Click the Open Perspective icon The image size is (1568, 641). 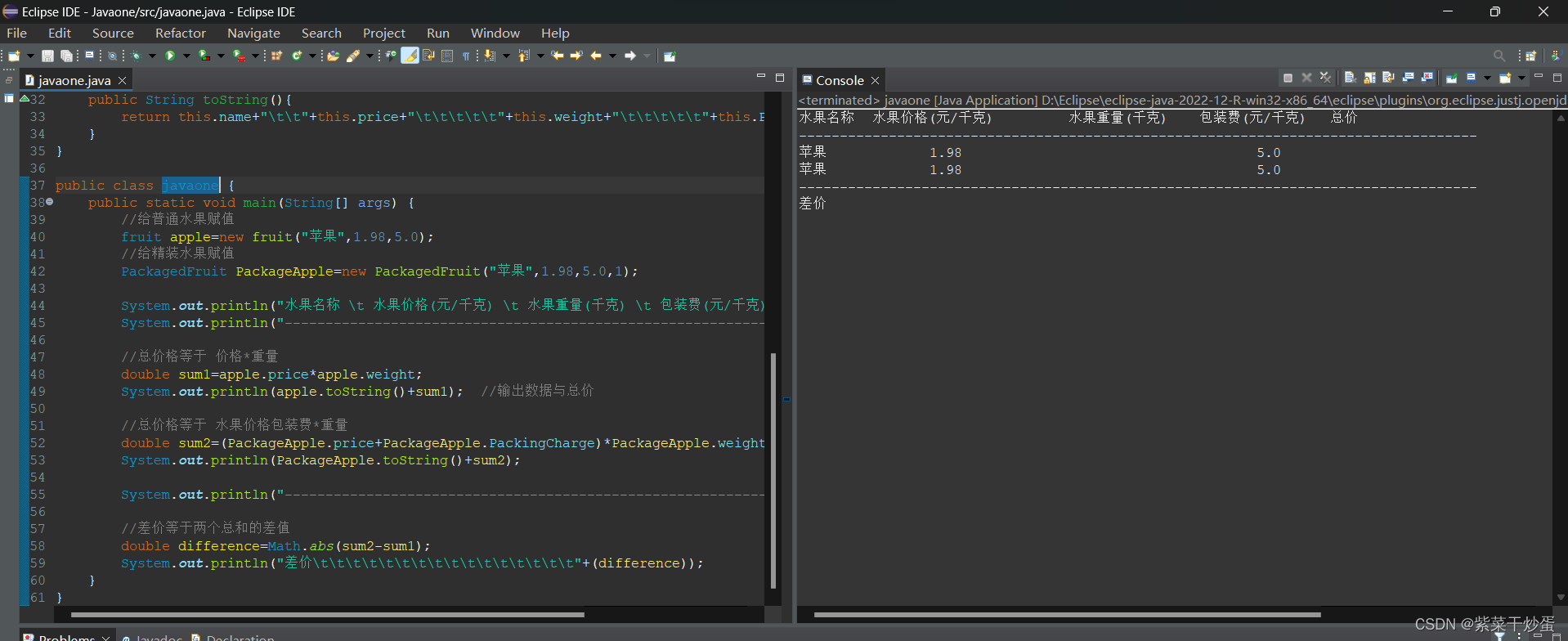1530,56
